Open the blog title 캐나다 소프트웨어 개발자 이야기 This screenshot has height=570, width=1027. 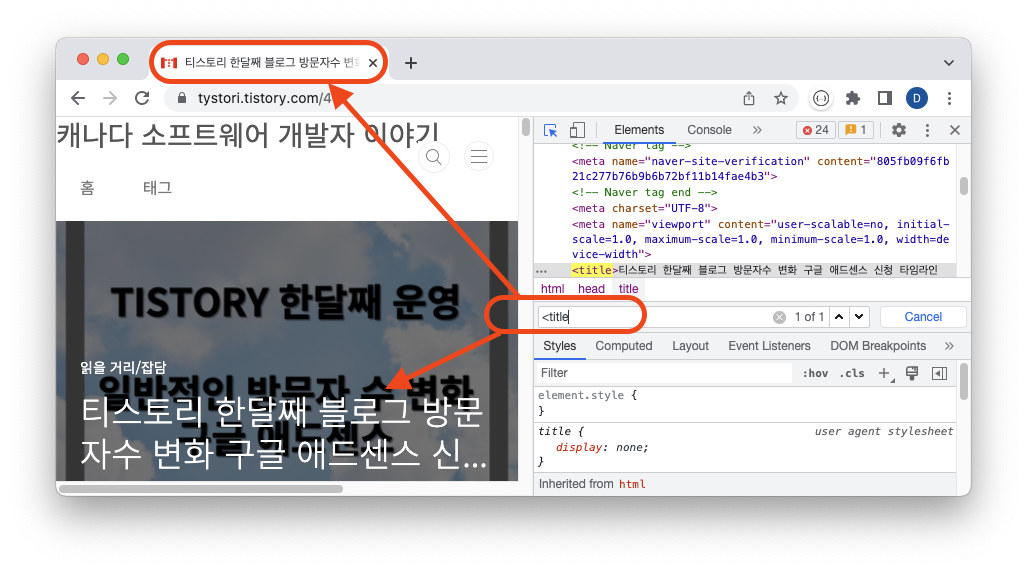click(x=248, y=136)
